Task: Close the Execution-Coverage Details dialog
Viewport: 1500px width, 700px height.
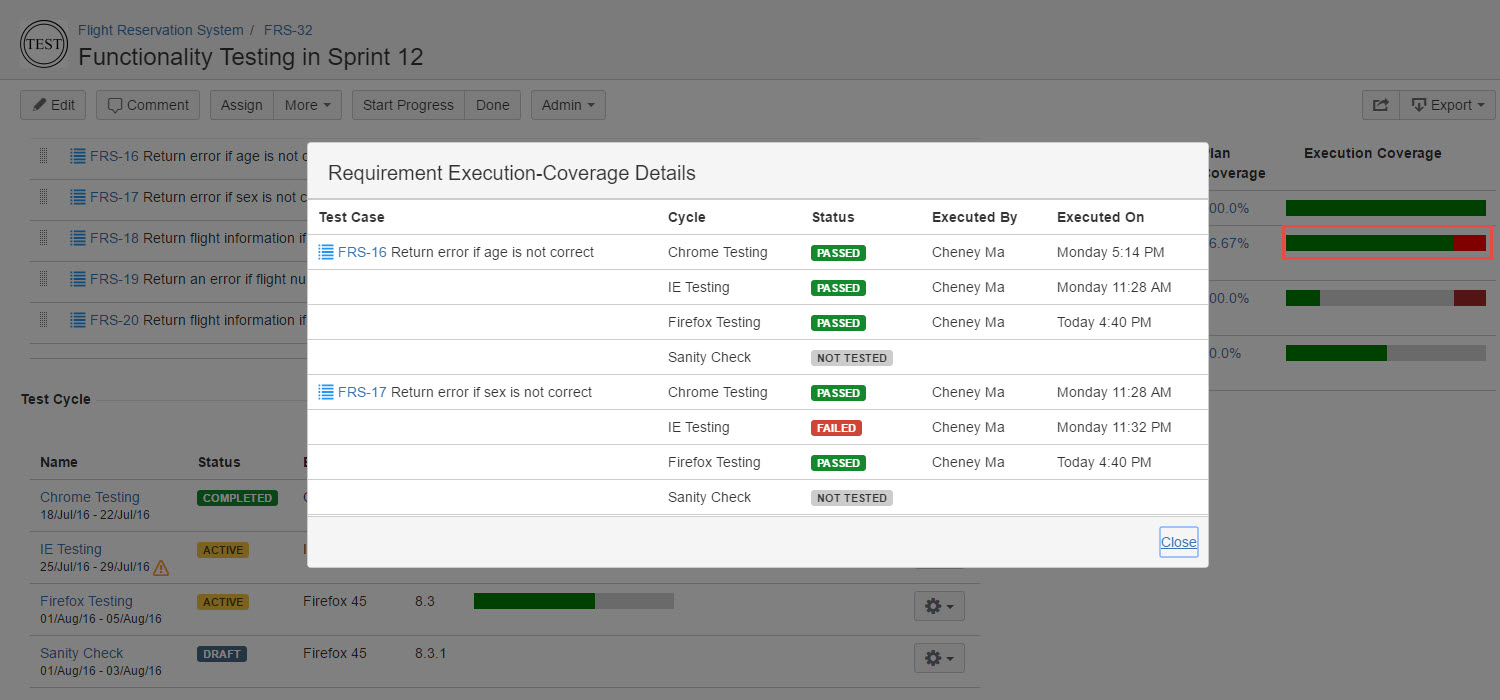Action: coord(1178,542)
